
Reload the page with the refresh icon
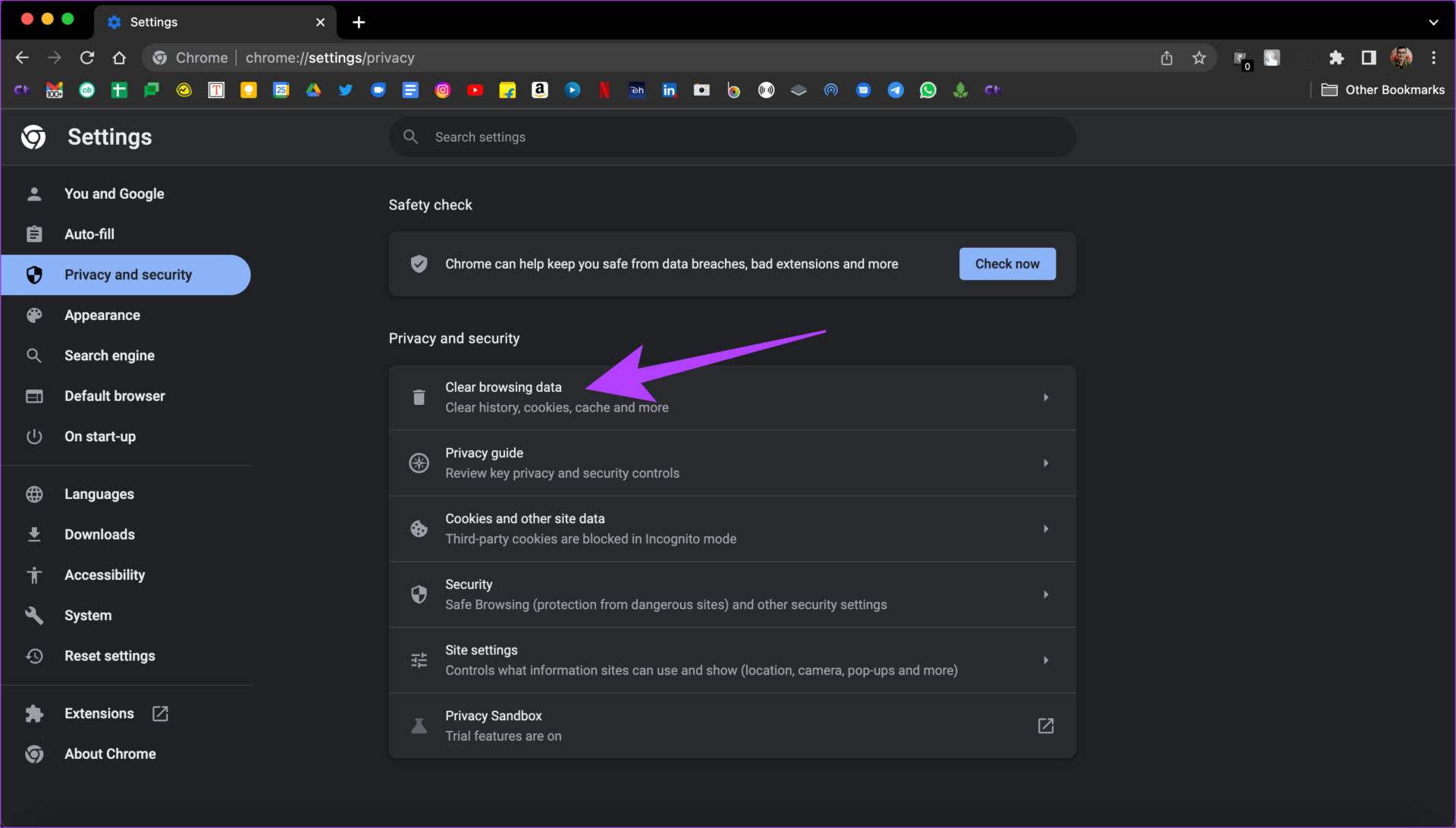(x=87, y=58)
